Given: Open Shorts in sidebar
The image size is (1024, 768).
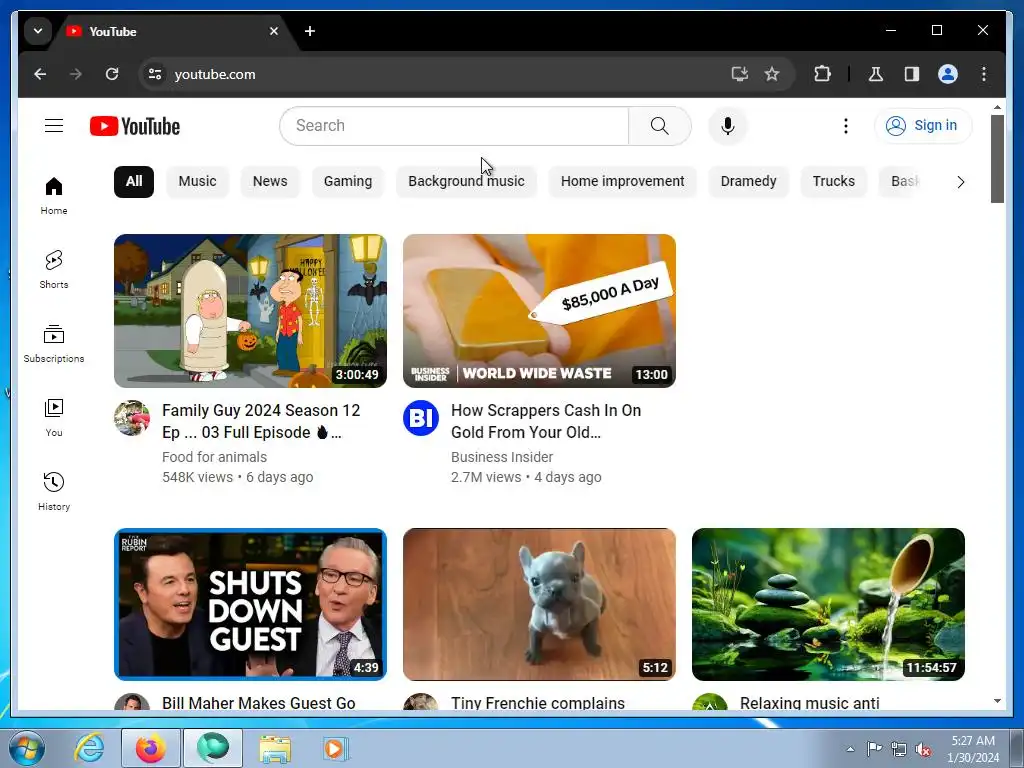Looking at the screenshot, I should tap(54, 269).
